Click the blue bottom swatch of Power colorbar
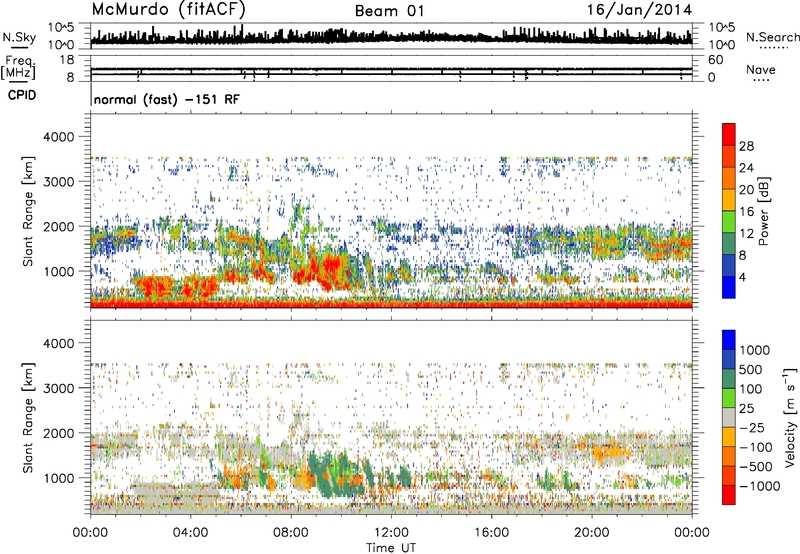Viewport: 800px width, 554px height. coord(729,287)
